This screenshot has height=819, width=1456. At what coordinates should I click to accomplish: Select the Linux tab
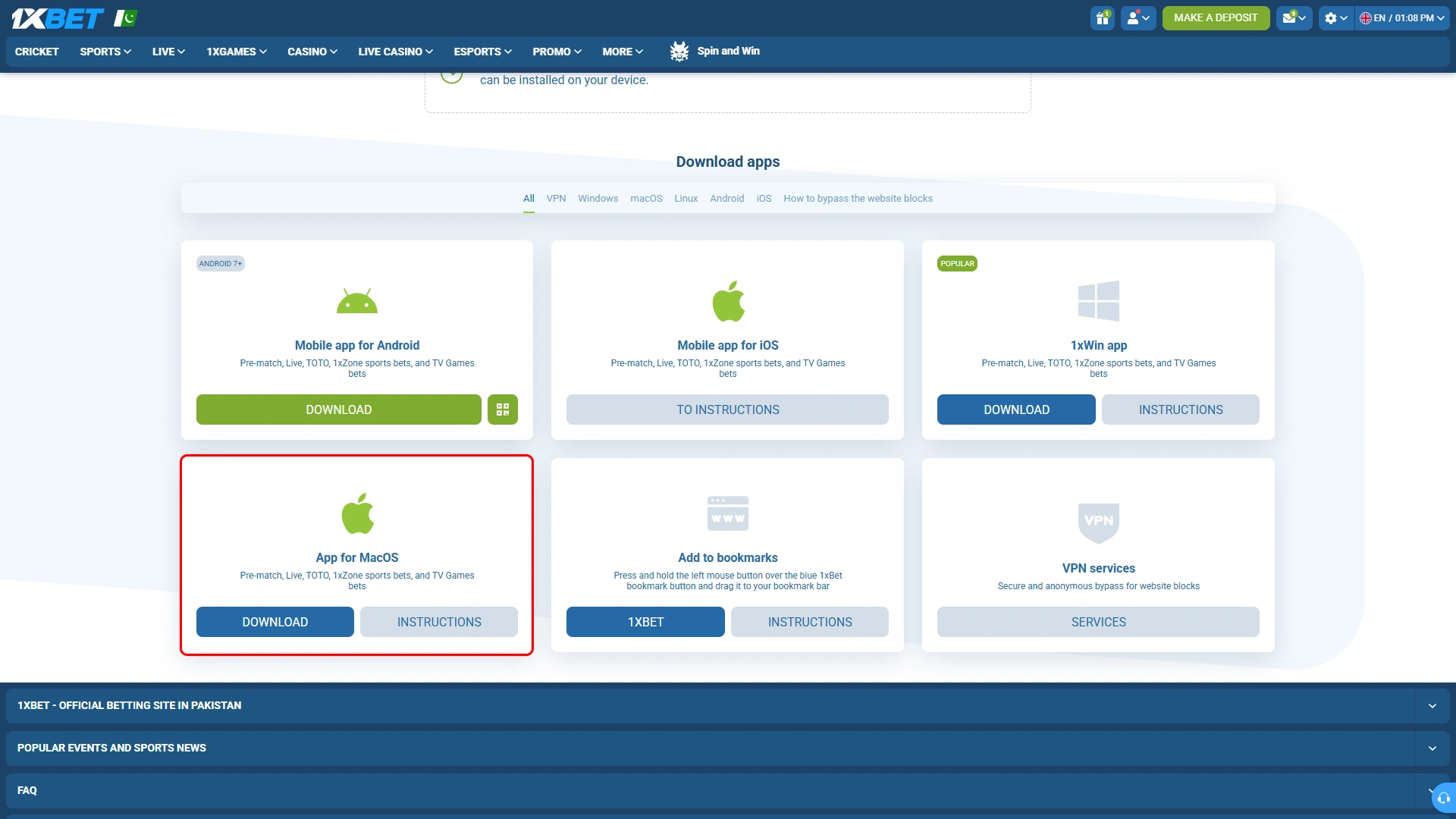pyautogui.click(x=686, y=199)
